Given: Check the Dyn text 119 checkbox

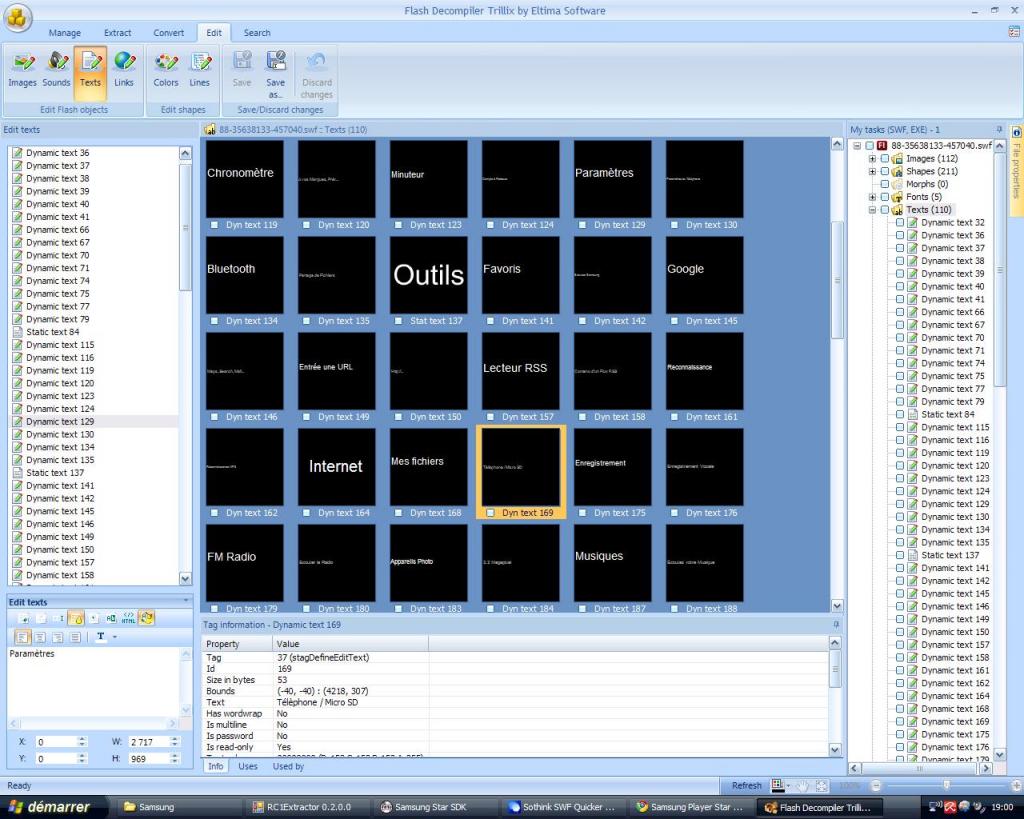Looking at the screenshot, I should 215,225.
